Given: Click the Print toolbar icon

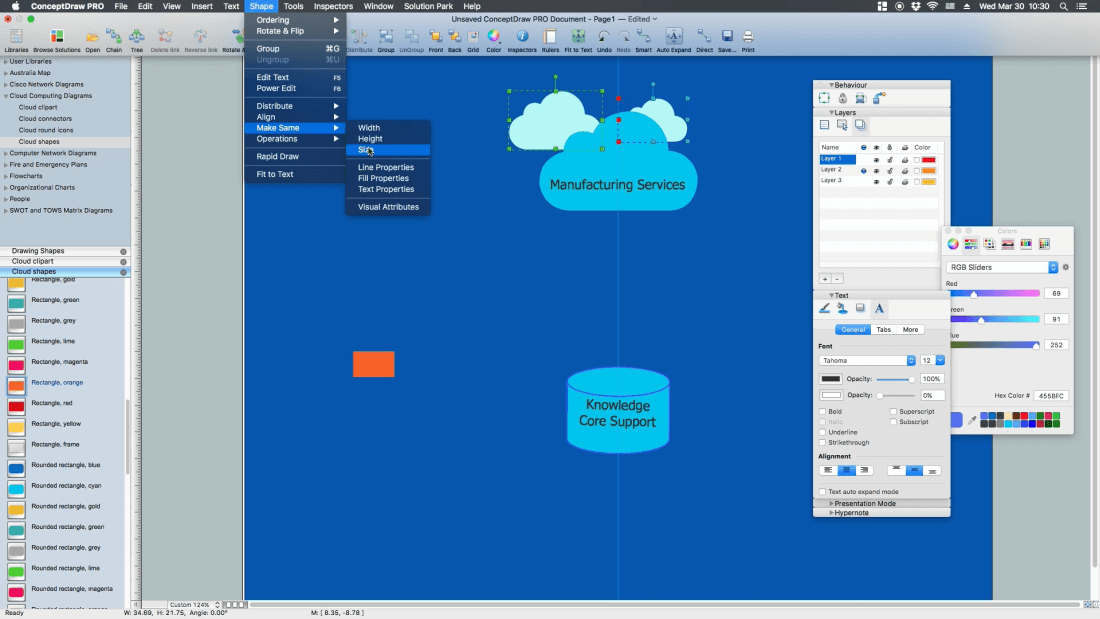Looking at the screenshot, I should pyautogui.click(x=748, y=39).
